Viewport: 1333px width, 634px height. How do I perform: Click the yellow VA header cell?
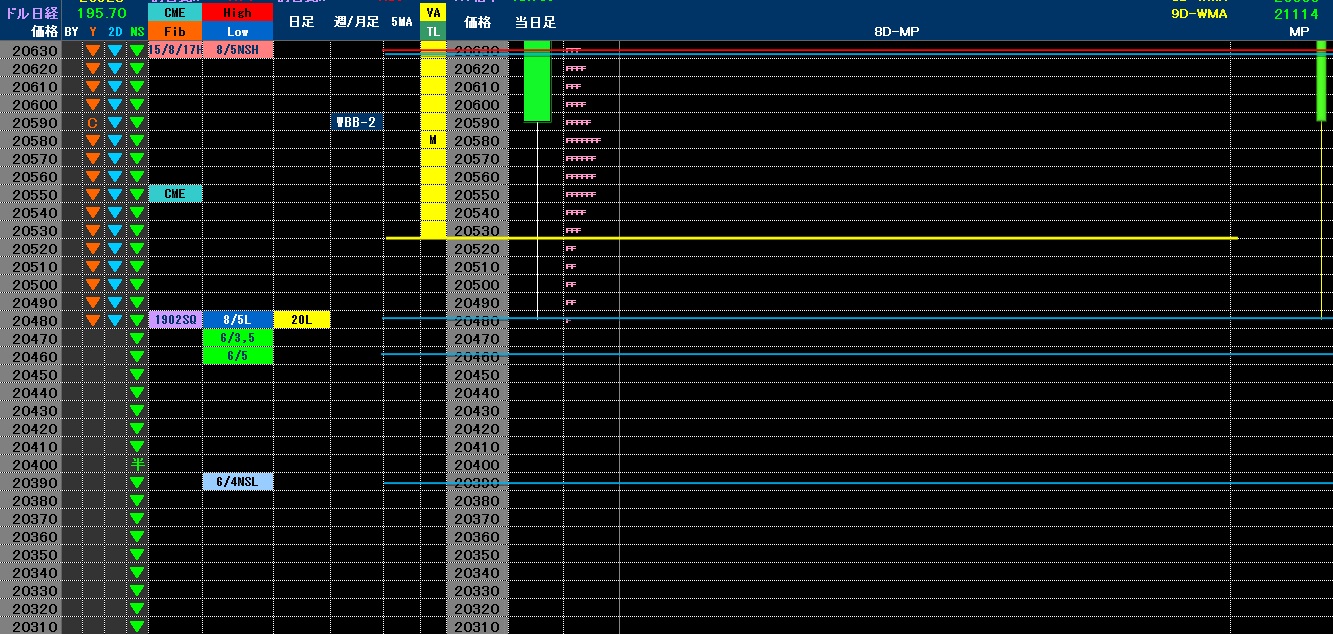(433, 13)
